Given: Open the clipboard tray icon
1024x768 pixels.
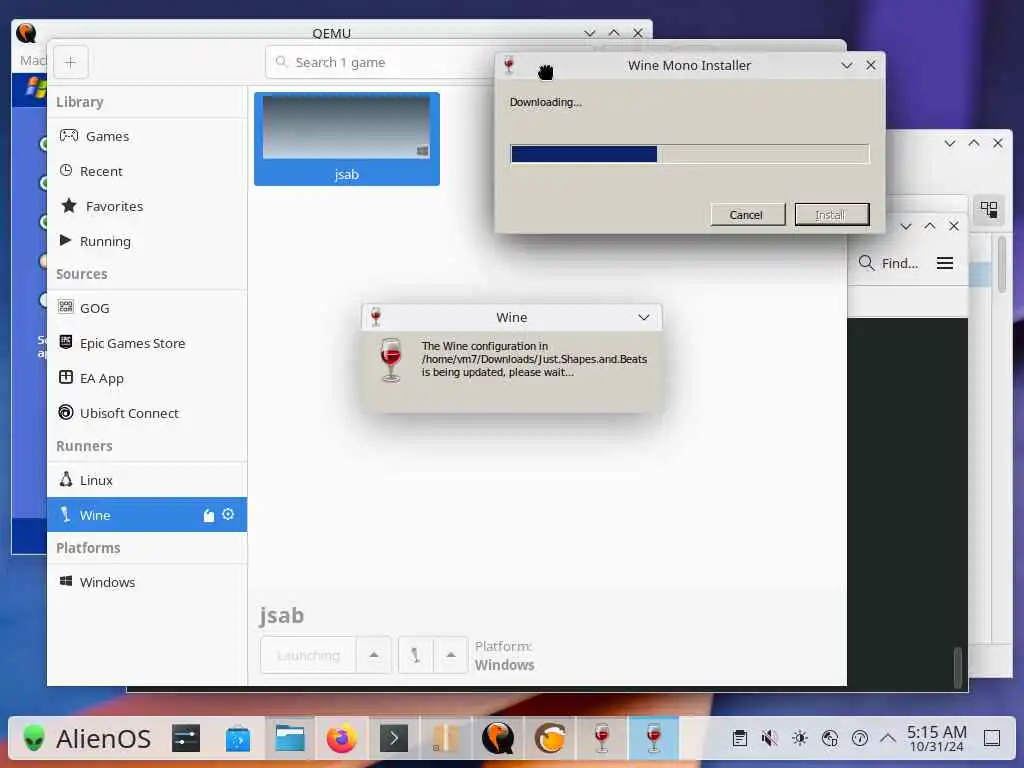Looking at the screenshot, I should (x=740, y=739).
